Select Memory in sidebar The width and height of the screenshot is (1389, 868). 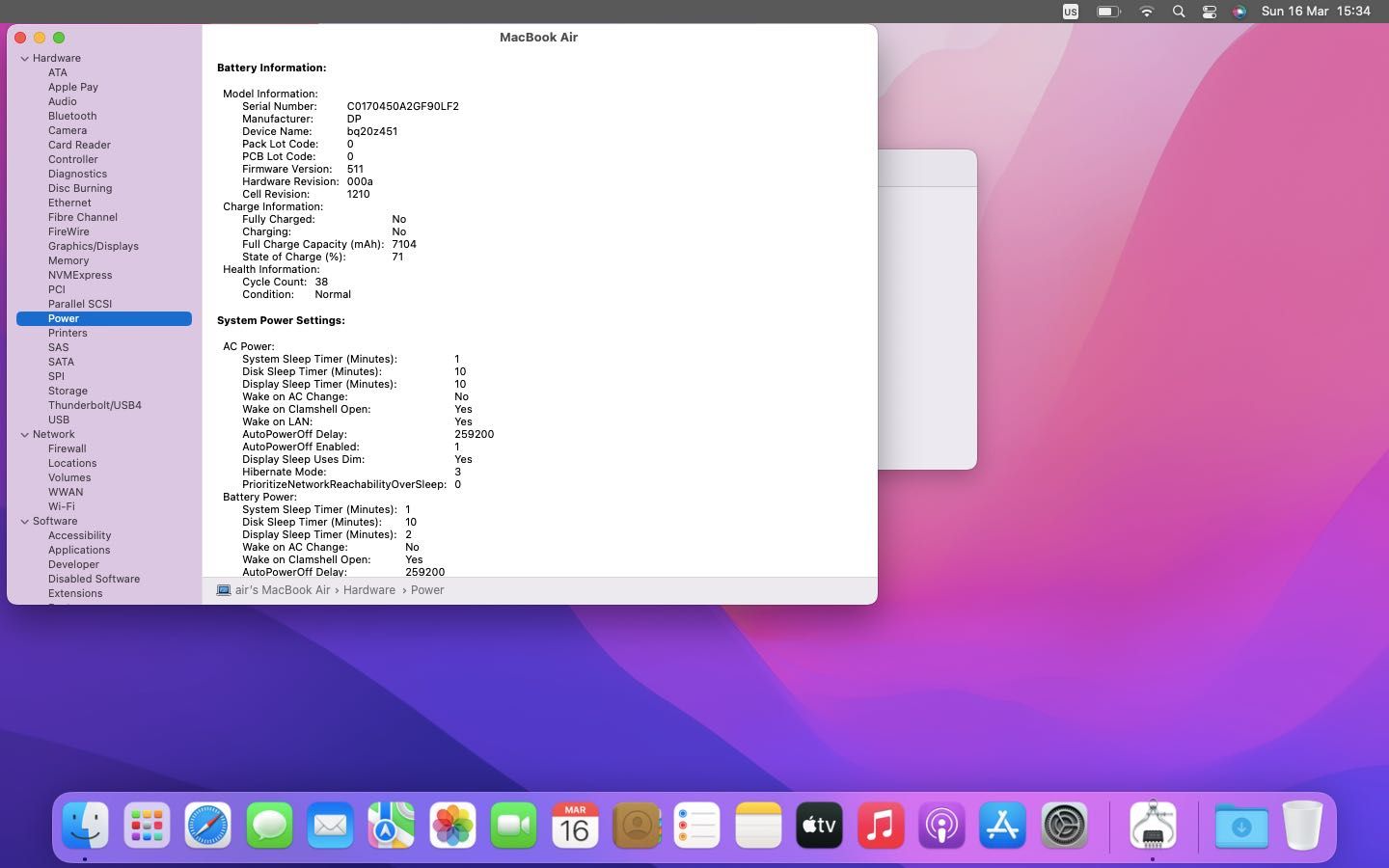(x=68, y=260)
